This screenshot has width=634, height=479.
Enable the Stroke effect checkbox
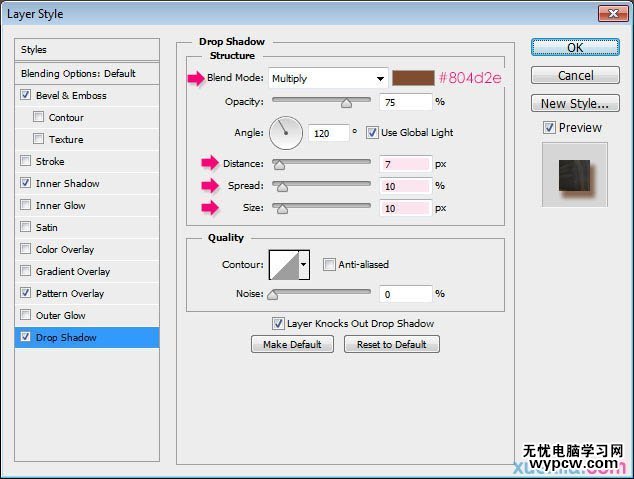[x=25, y=161]
